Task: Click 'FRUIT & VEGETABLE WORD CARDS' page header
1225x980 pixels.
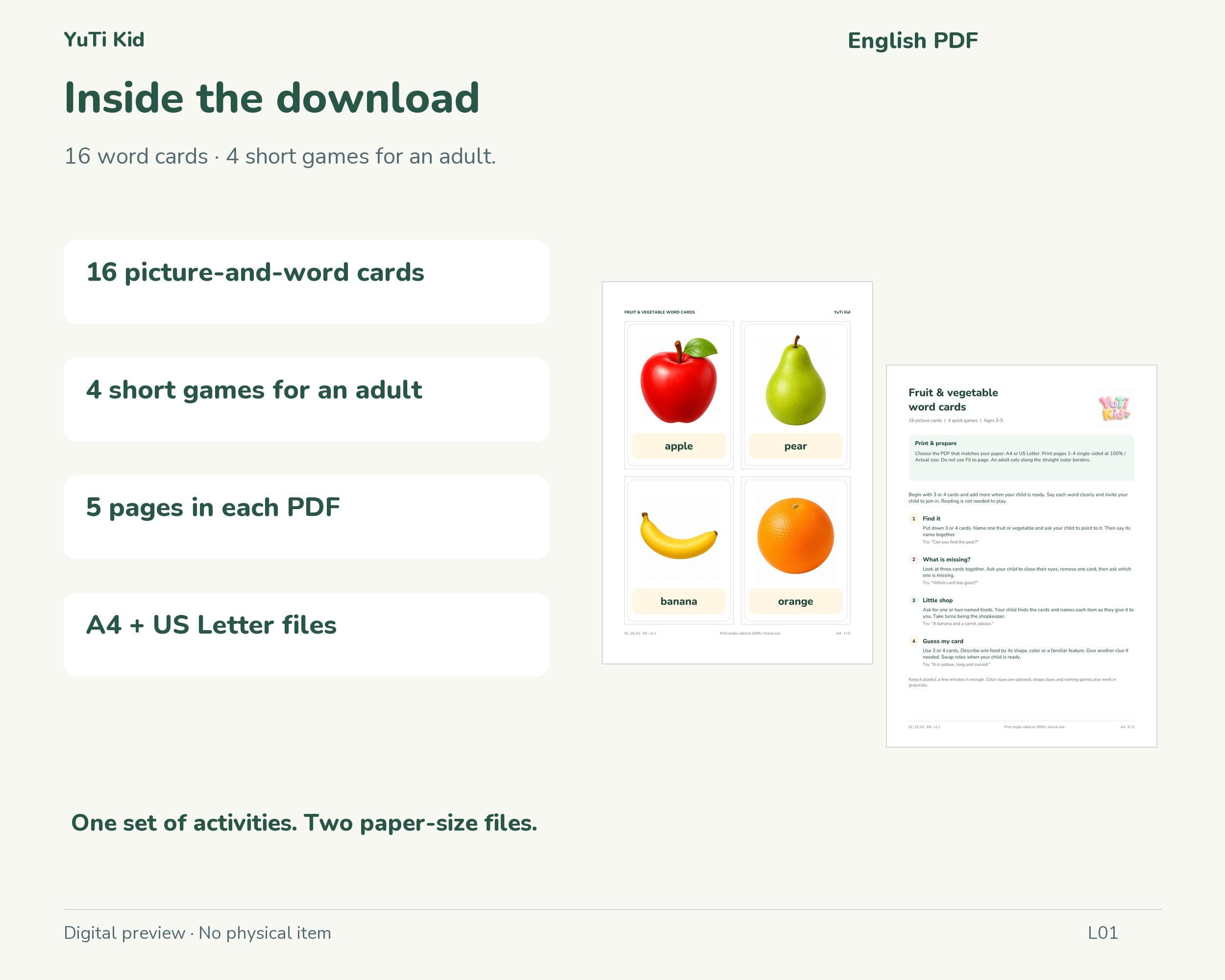Action: (x=660, y=312)
